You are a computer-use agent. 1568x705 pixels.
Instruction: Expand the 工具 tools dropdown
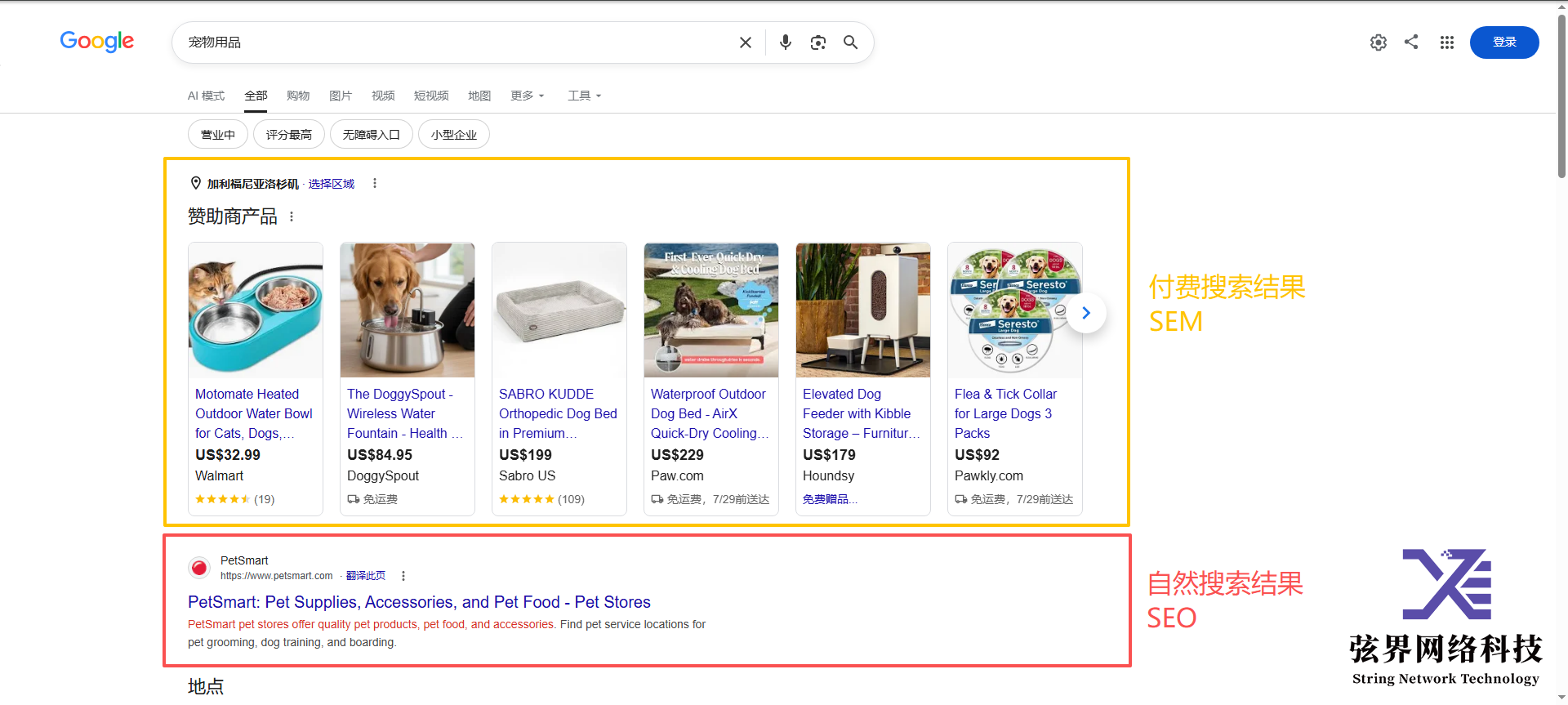pyautogui.click(x=585, y=96)
